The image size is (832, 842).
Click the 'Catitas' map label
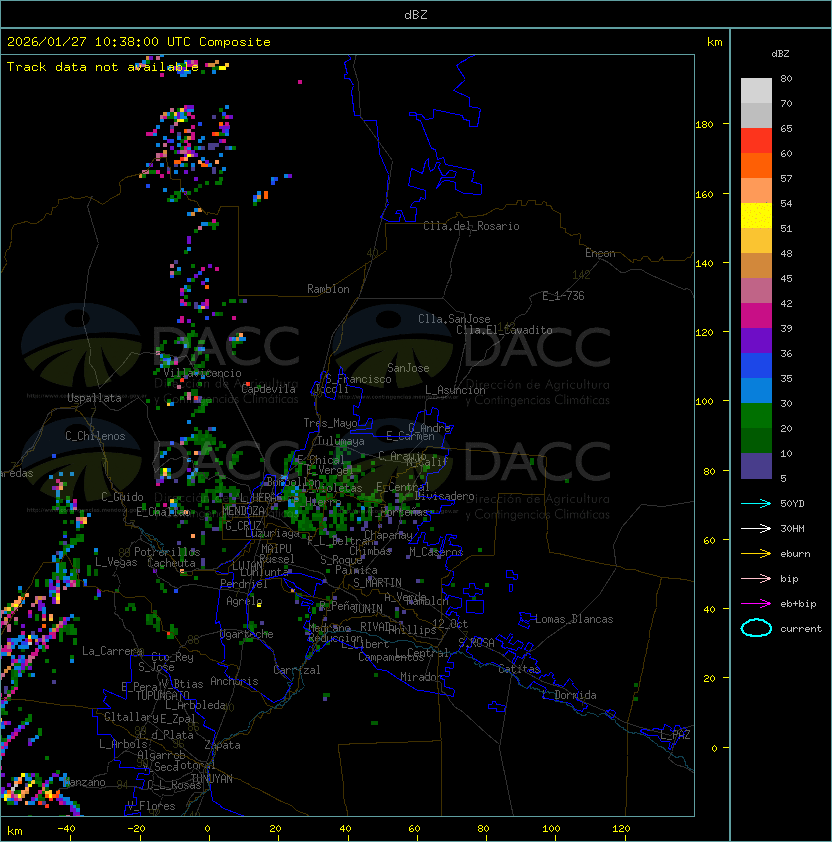(519, 669)
